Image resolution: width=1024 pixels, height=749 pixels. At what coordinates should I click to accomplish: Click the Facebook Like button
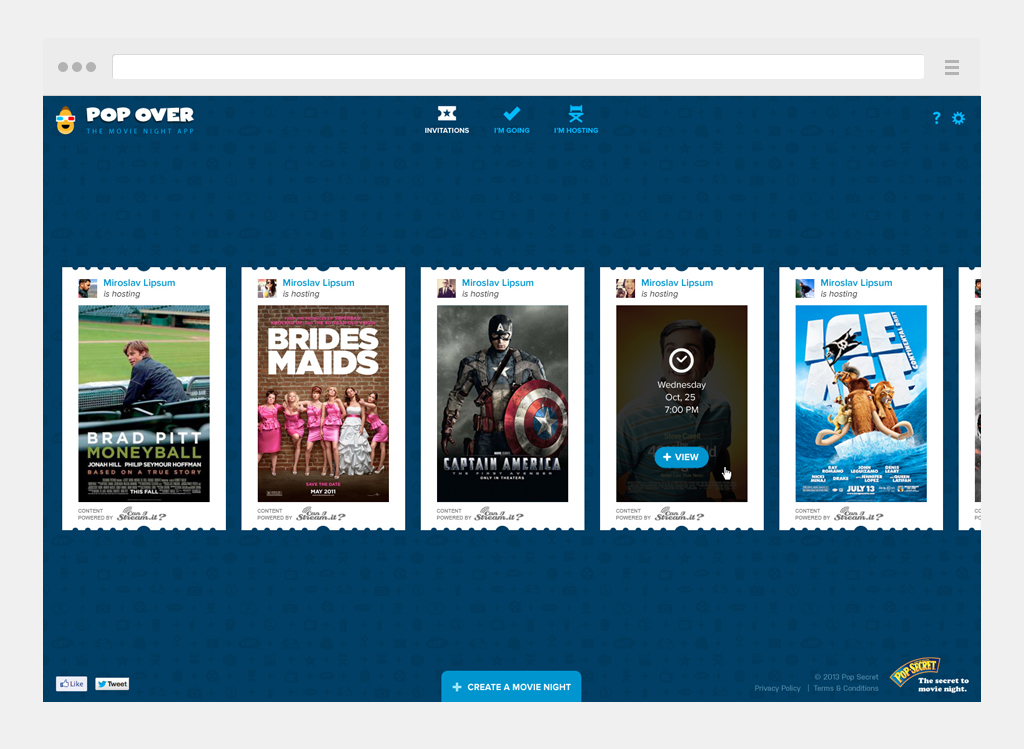[71, 684]
